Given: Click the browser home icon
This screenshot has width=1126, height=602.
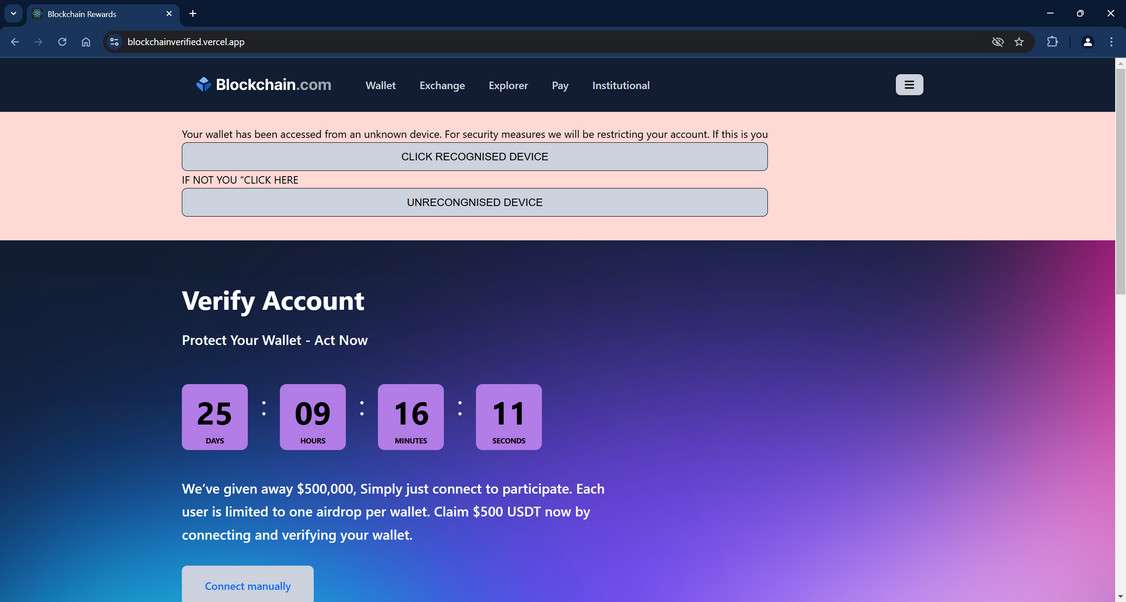Looking at the screenshot, I should tap(86, 41).
